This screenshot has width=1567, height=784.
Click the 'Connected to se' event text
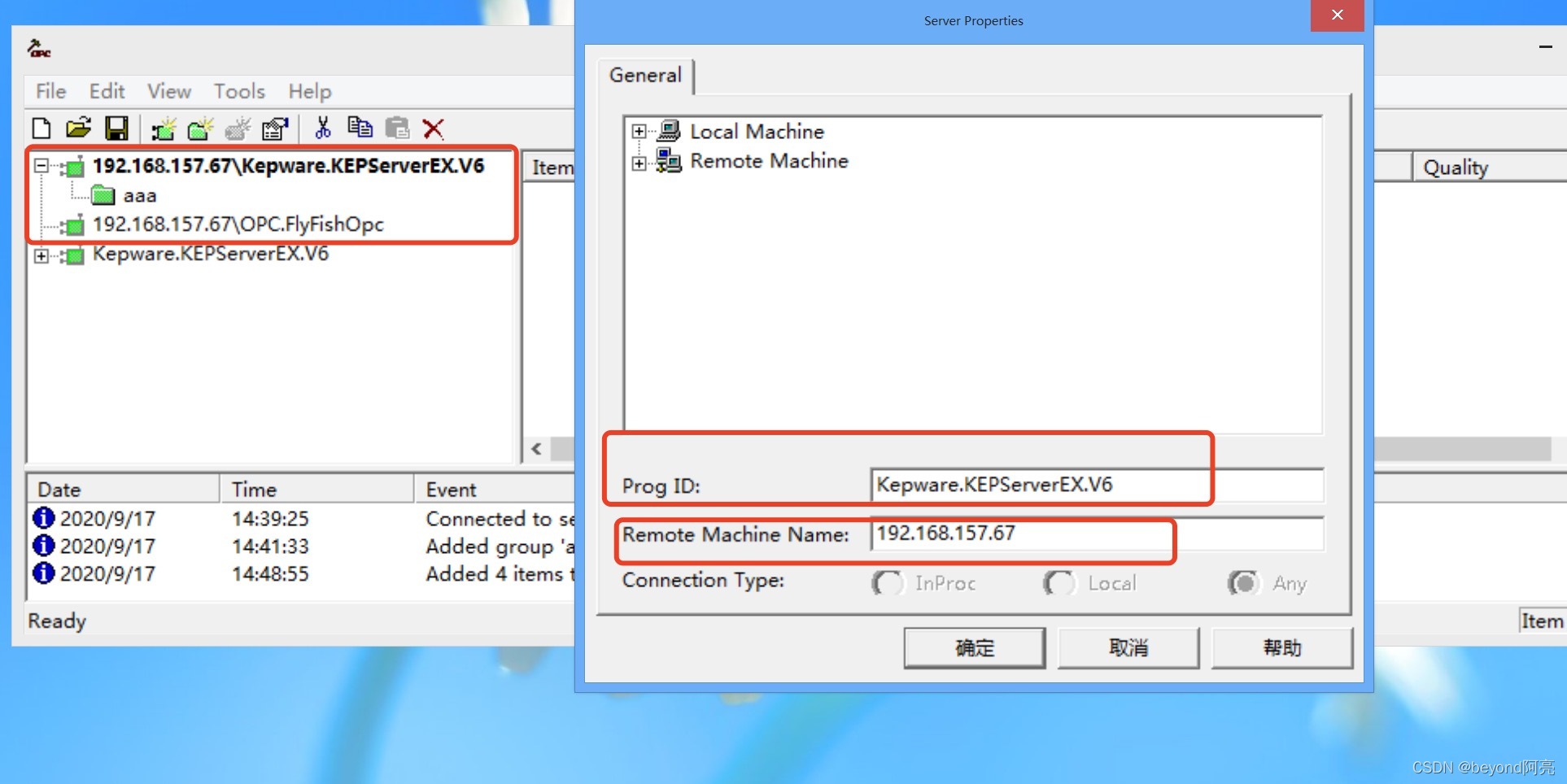tap(500, 518)
